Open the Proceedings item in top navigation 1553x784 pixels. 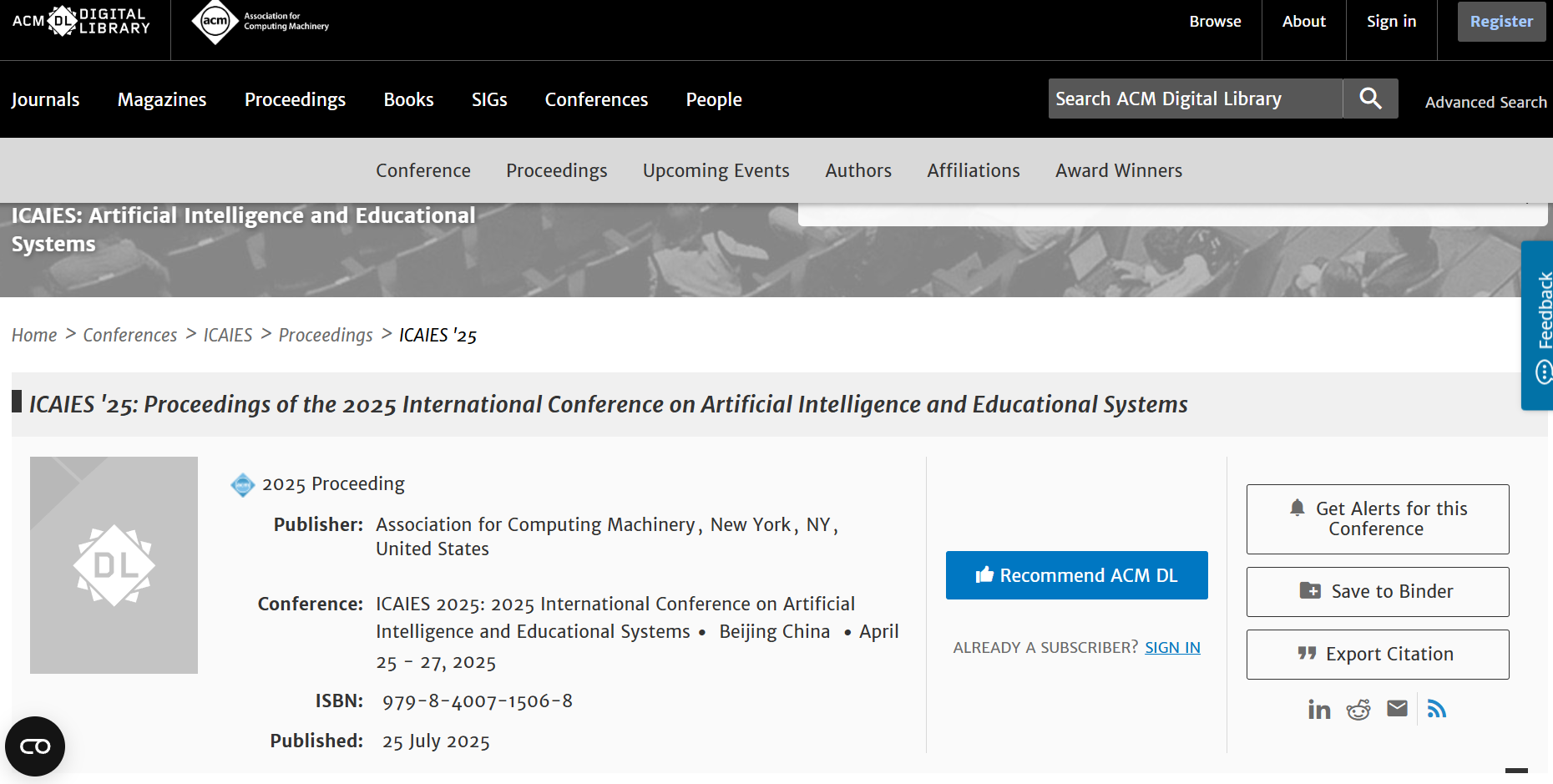(295, 99)
